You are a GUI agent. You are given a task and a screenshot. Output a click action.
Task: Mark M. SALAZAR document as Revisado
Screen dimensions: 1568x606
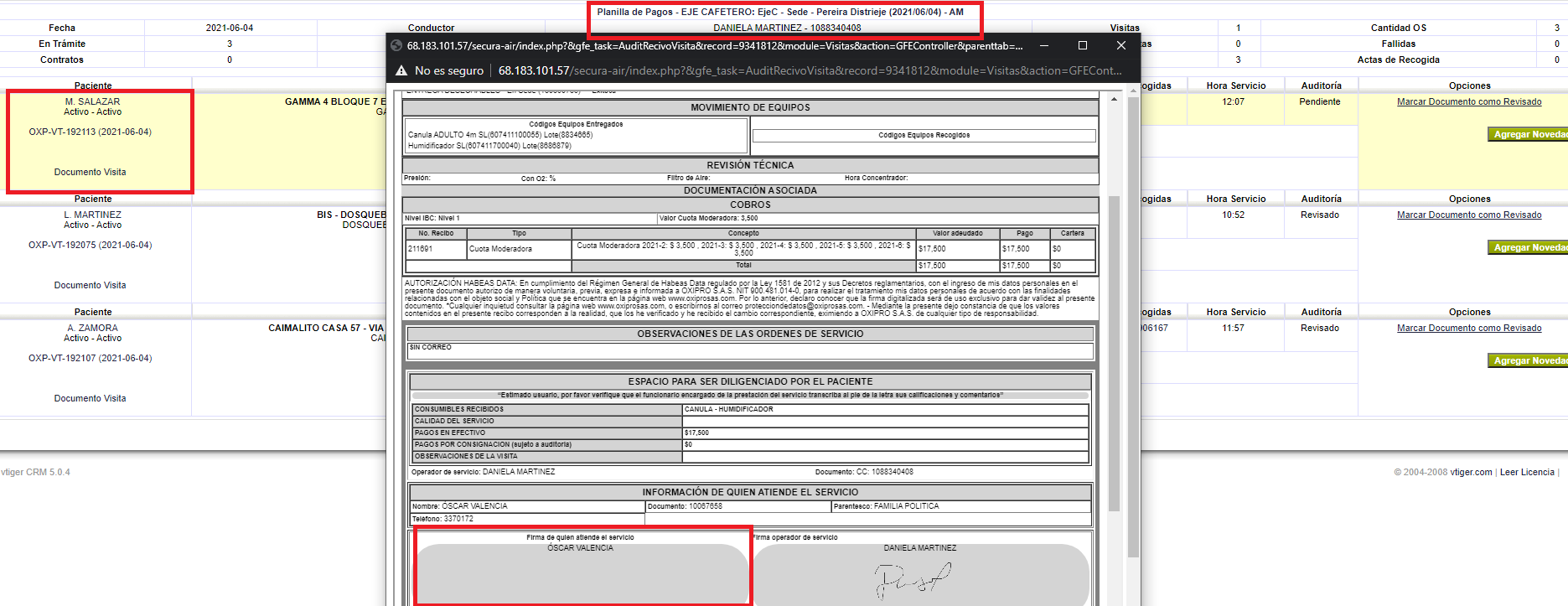[x=1469, y=101]
